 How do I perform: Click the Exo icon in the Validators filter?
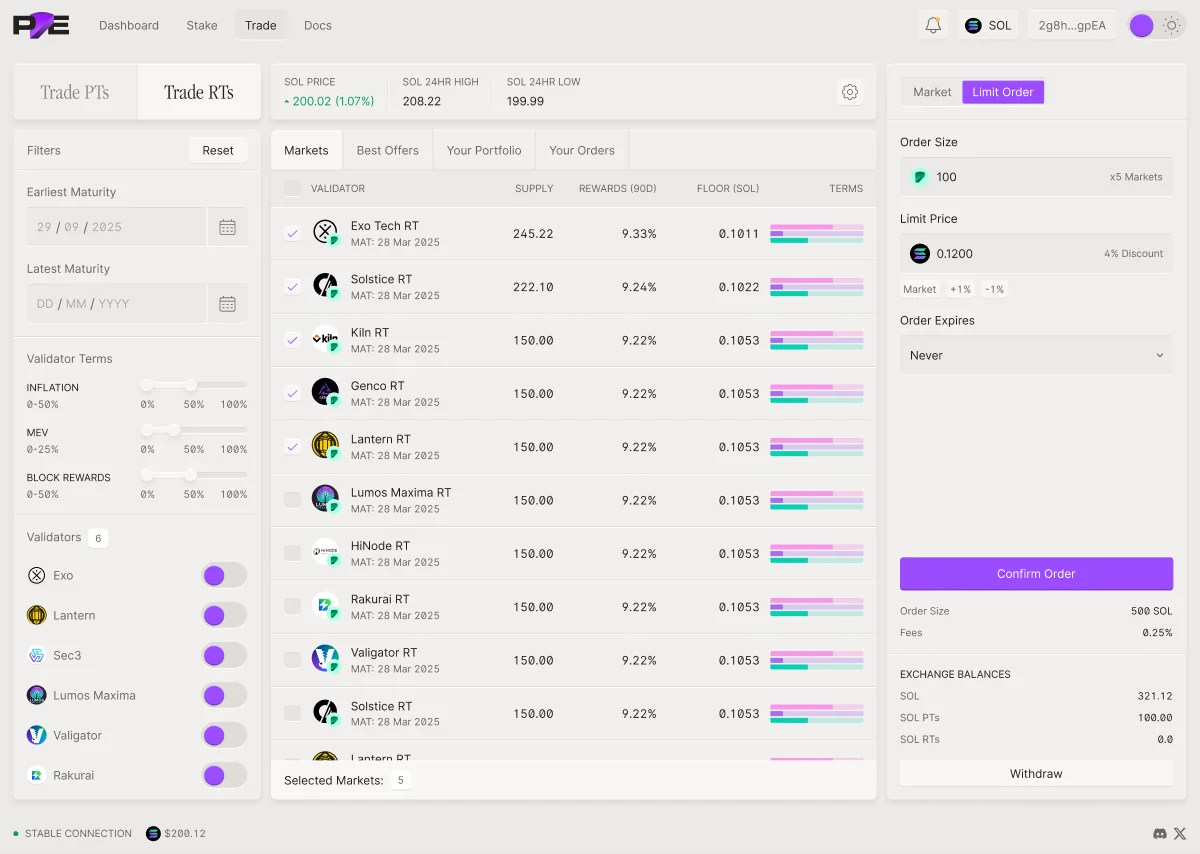coord(37,575)
